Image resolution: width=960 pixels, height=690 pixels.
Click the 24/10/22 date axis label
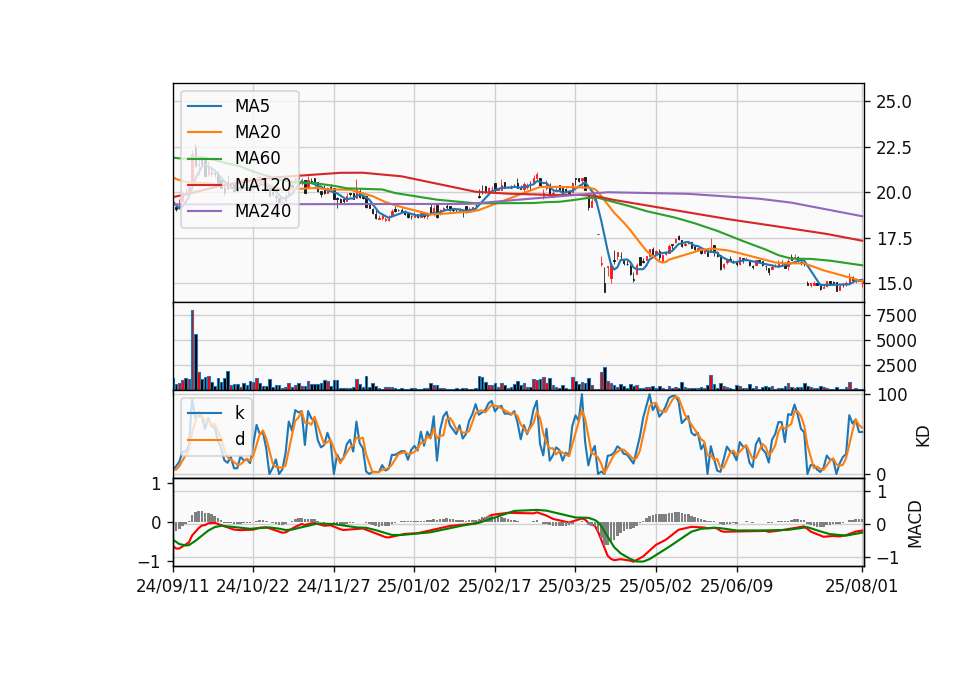point(253,586)
